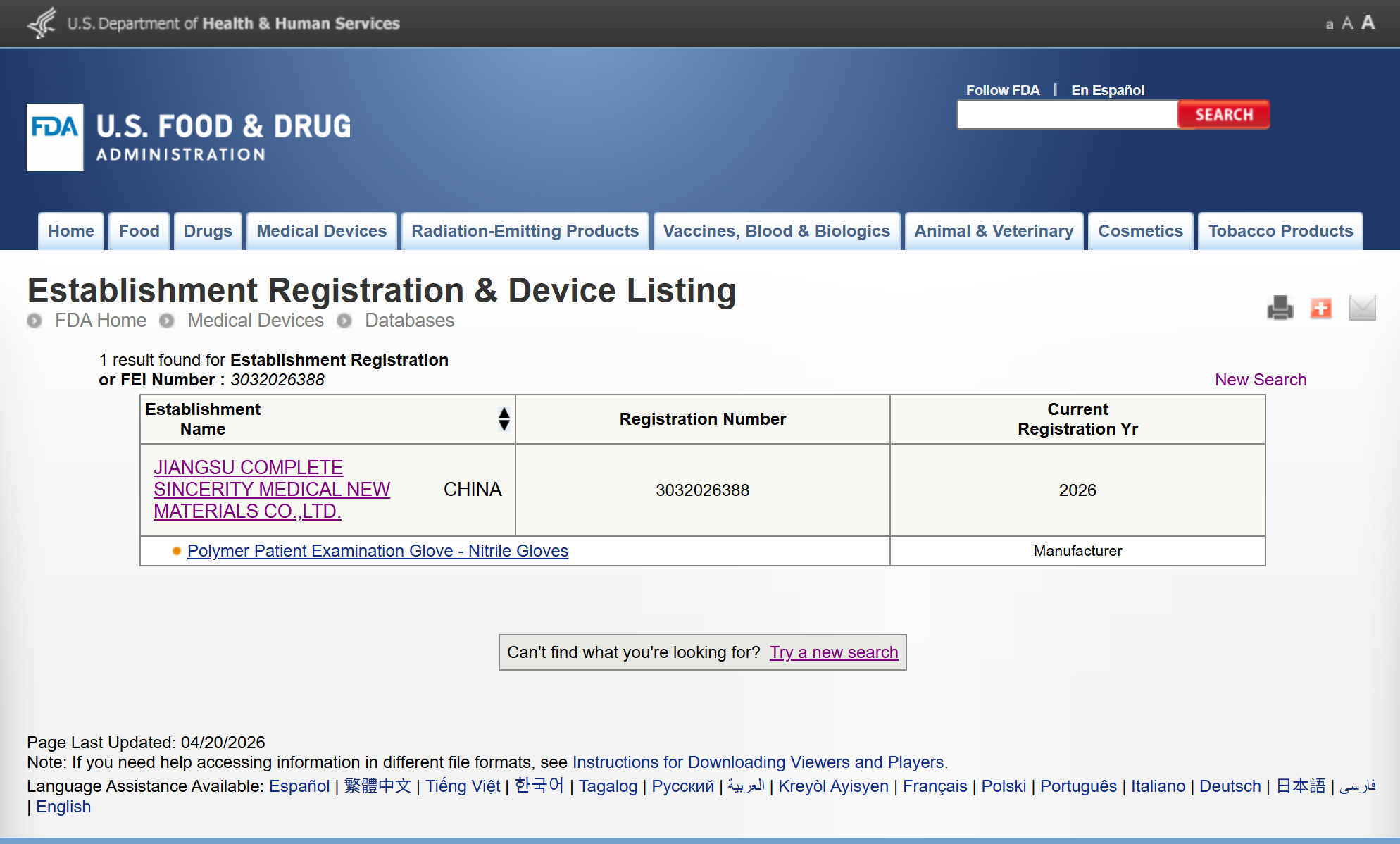Click the HHS eagle logo icon

(x=42, y=23)
